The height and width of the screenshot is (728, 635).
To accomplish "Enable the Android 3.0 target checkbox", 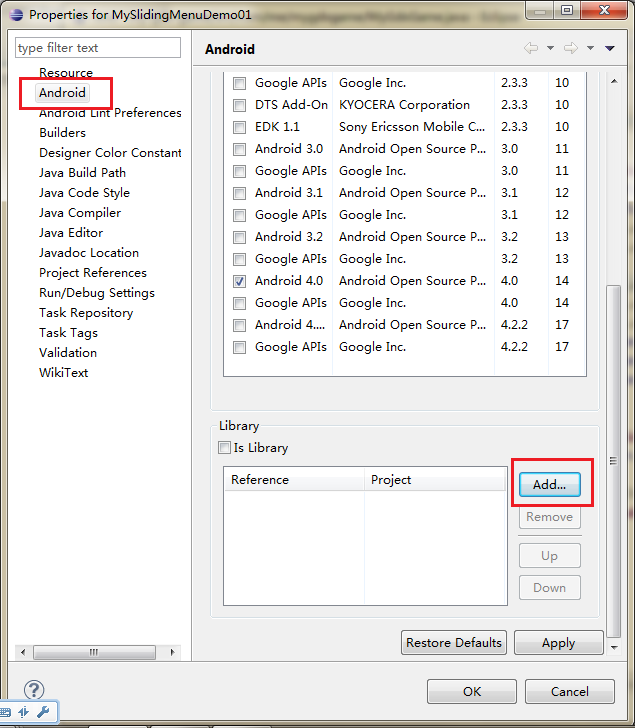I will pyautogui.click(x=240, y=149).
